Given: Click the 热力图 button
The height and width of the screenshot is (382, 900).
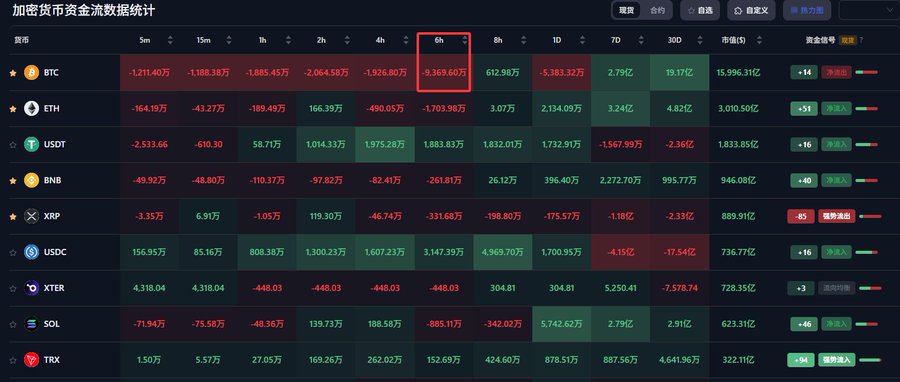Looking at the screenshot, I should tap(807, 10).
